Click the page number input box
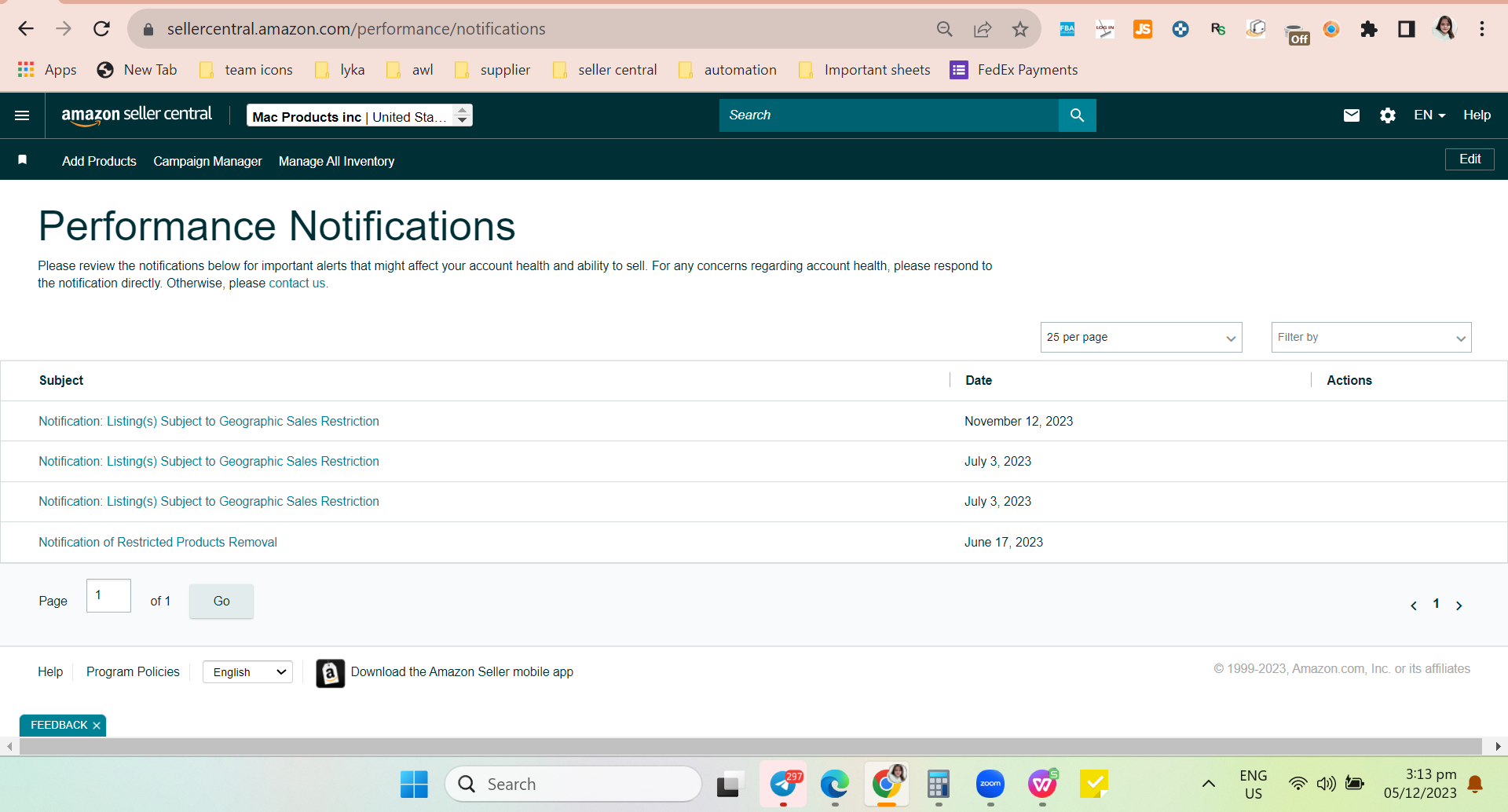This screenshot has width=1508, height=812. (x=108, y=596)
